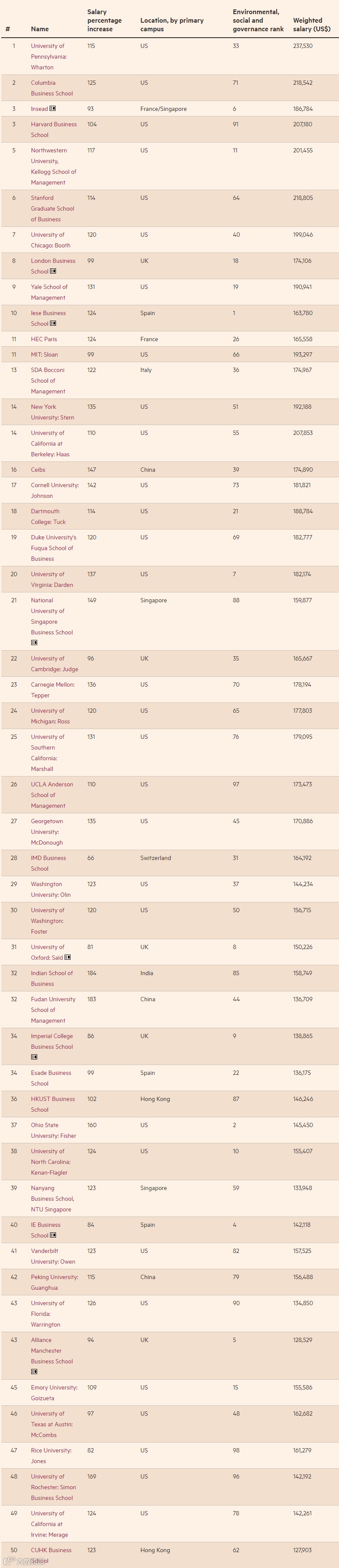Open the MIT: Sloan link
The height and width of the screenshot is (1568, 339).
[44, 354]
